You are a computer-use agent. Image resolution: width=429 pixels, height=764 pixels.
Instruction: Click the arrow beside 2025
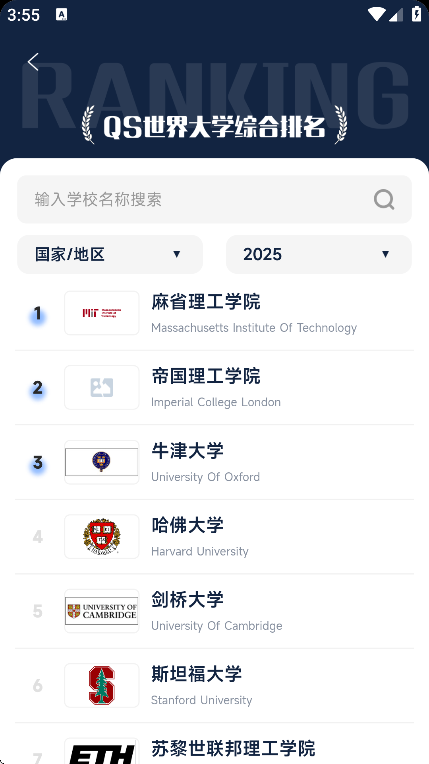[x=386, y=254]
